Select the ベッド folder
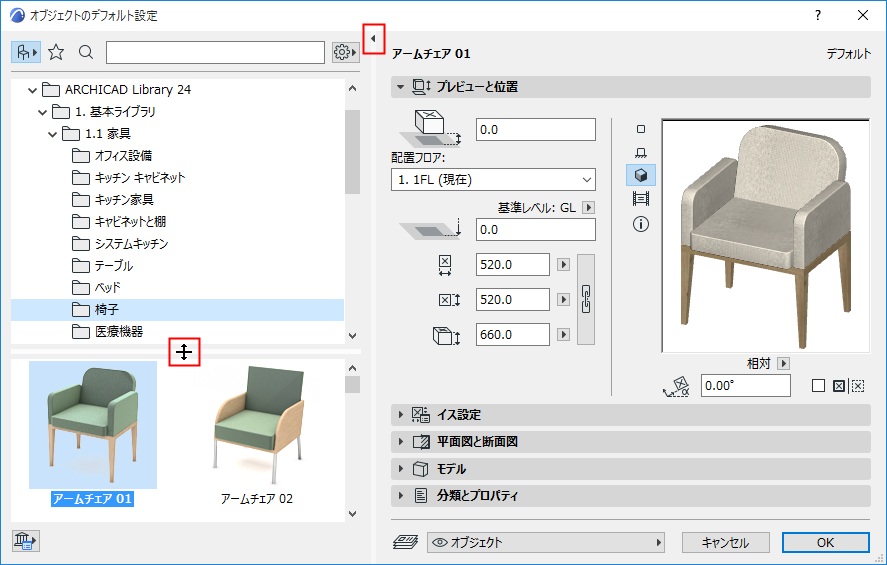The image size is (887, 565). click(x=97, y=288)
